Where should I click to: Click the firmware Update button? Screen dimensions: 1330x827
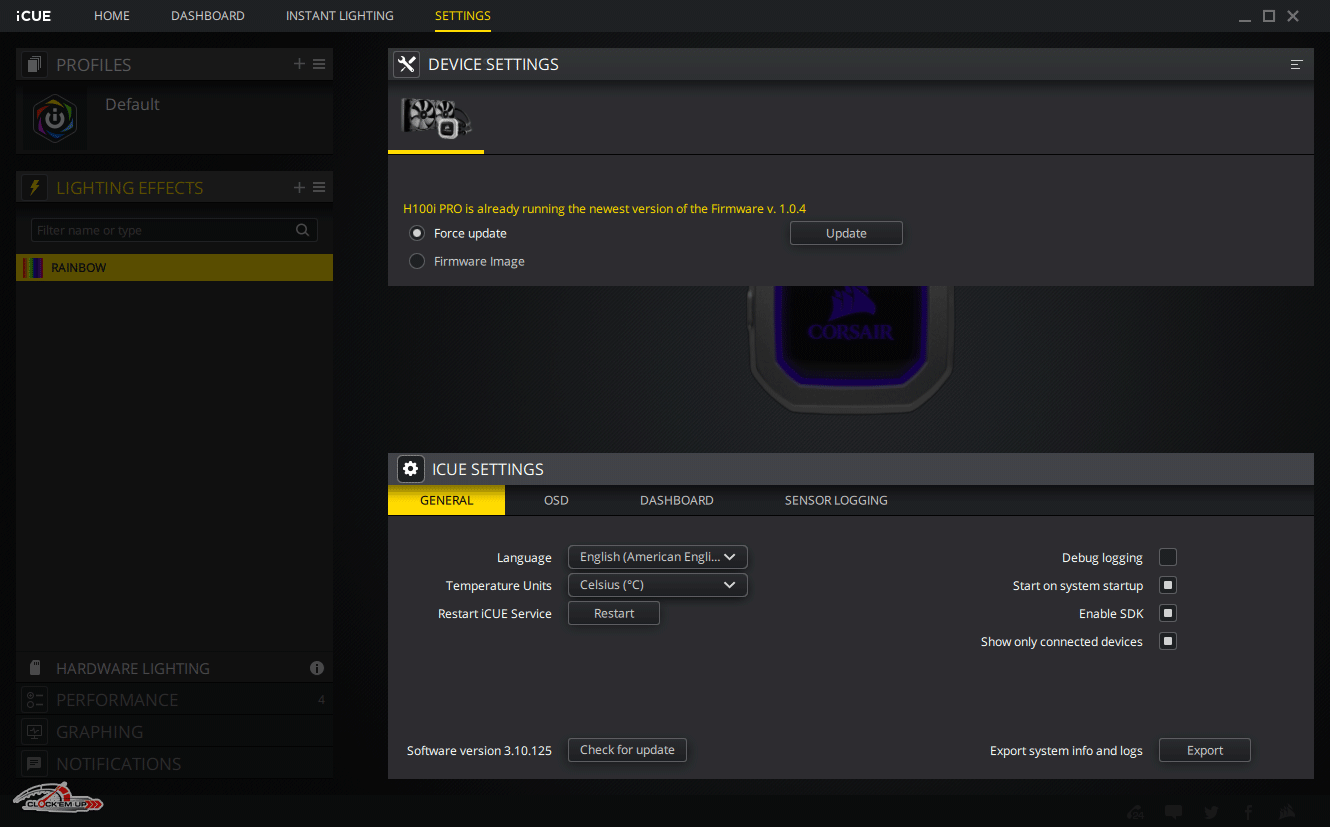846,233
